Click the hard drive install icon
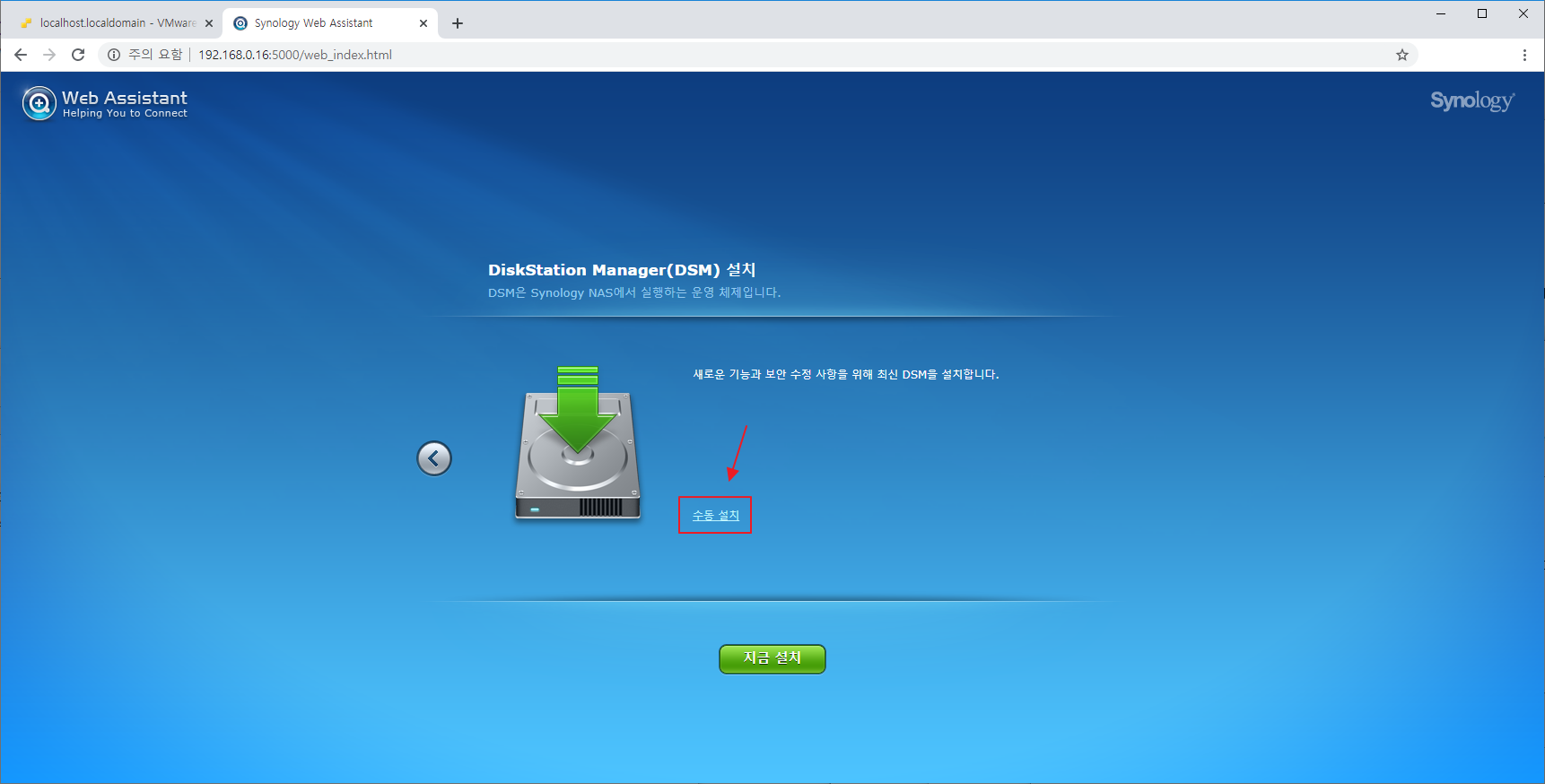Image resolution: width=1545 pixels, height=784 pixels. (x=578, y=442)
